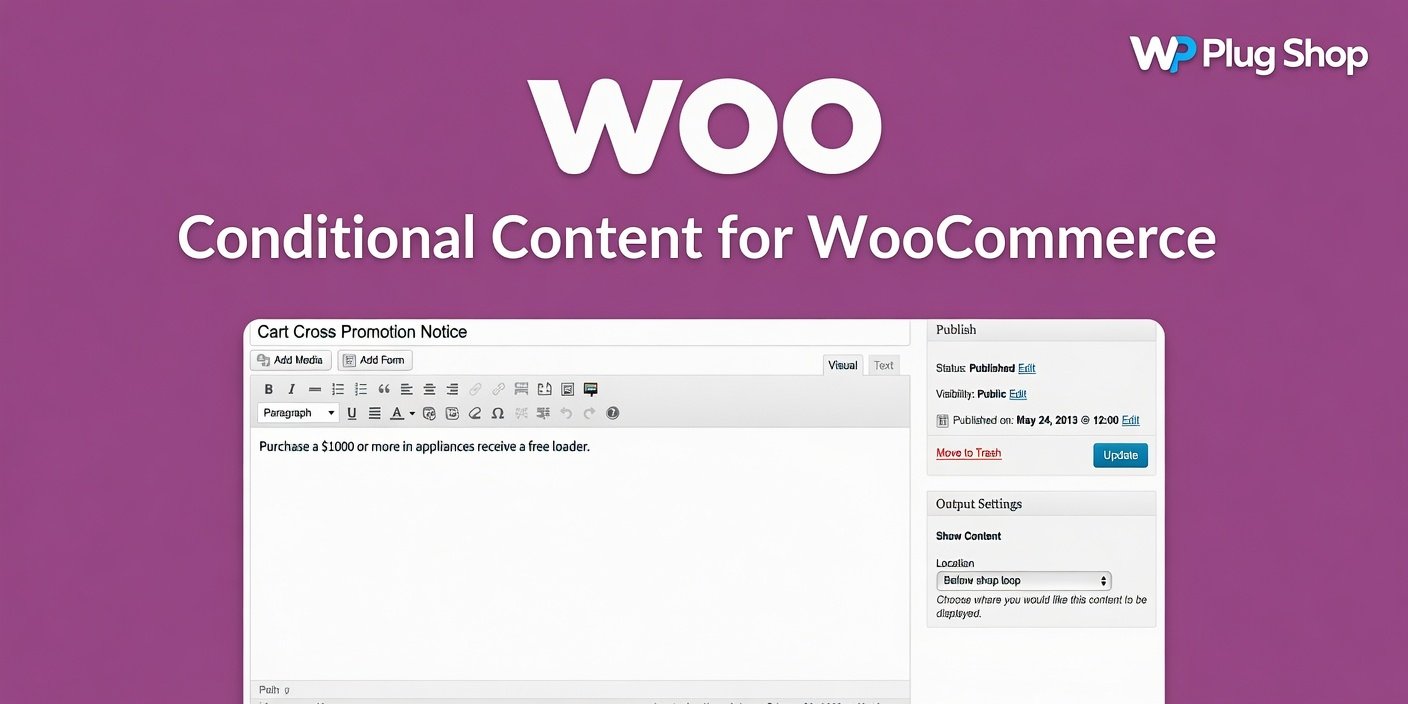The width and height of the screenshot is (1408, 704).
Task: Click the text color 'A' icon
Action: tap(397, 413)
